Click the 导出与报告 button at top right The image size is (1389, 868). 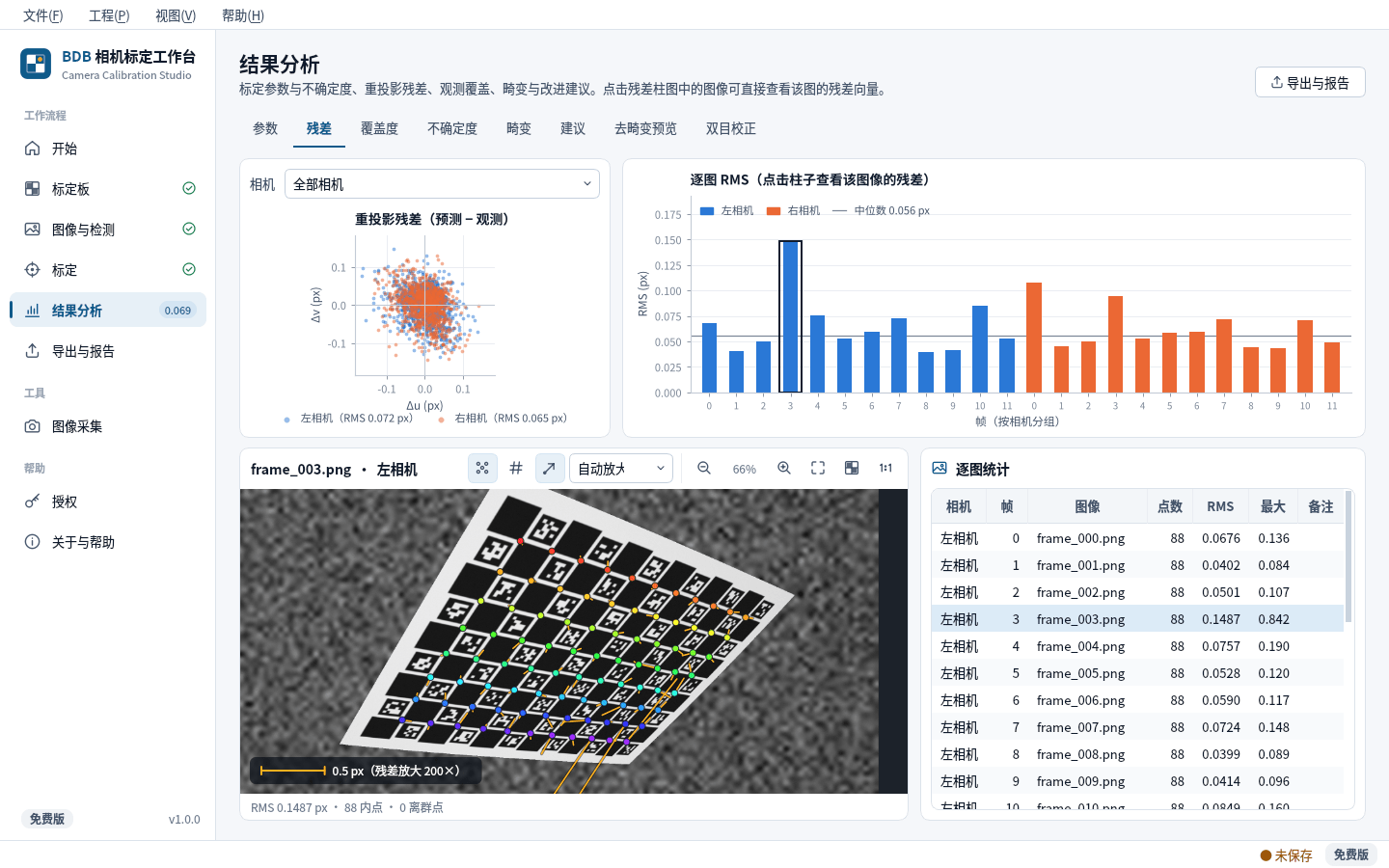point(1310,82)
